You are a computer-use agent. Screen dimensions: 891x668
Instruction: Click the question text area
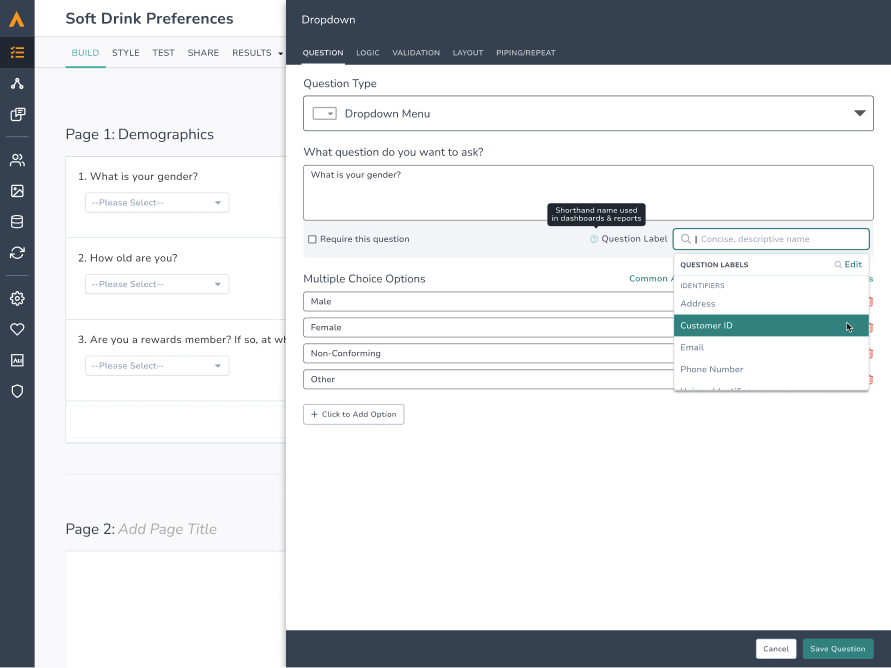[x=588, y=193]
